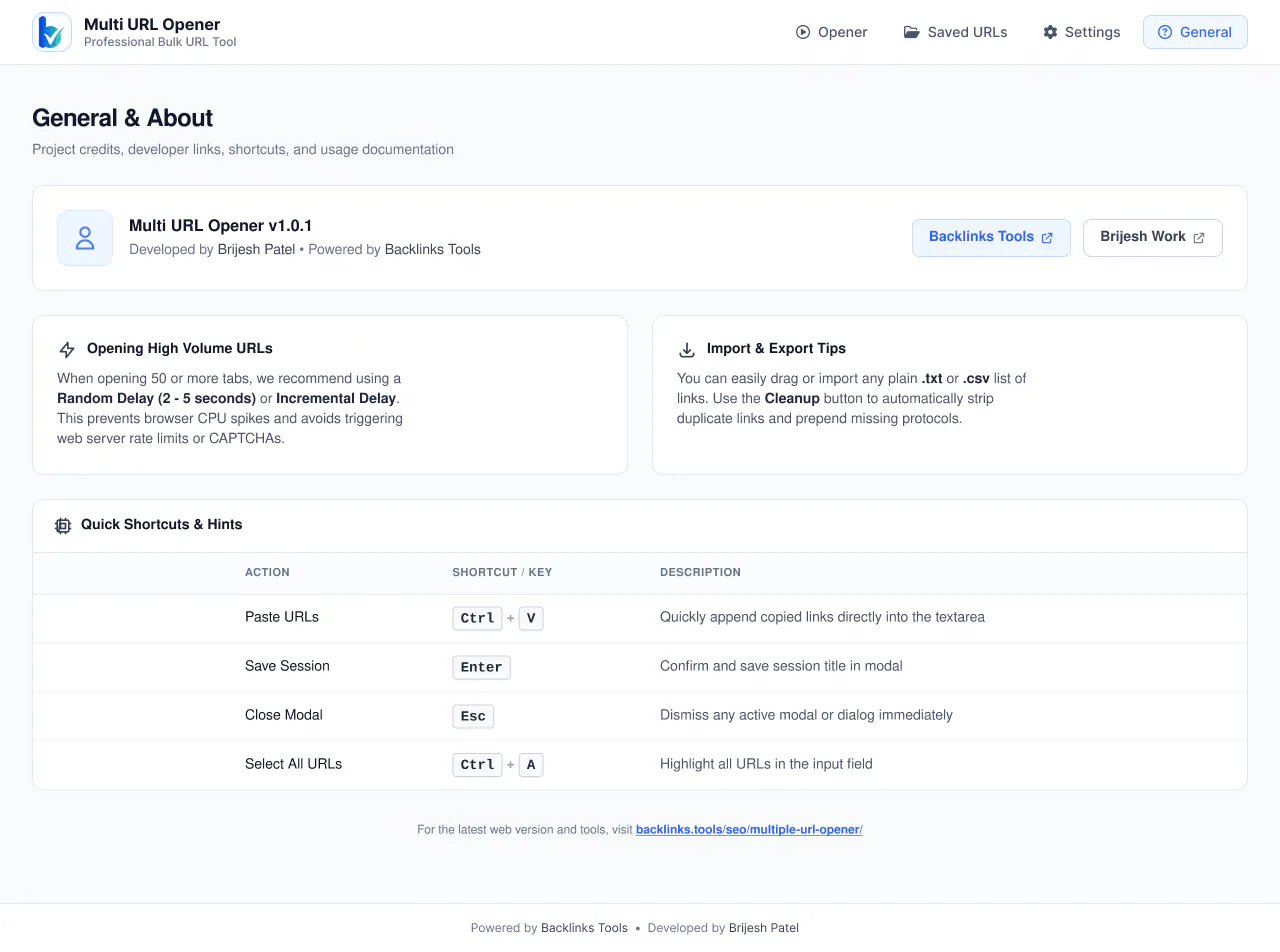Screen dimensions: 1280x952
Task: Click the Enter key badge for Save Session
Action: tap(481, 667)
